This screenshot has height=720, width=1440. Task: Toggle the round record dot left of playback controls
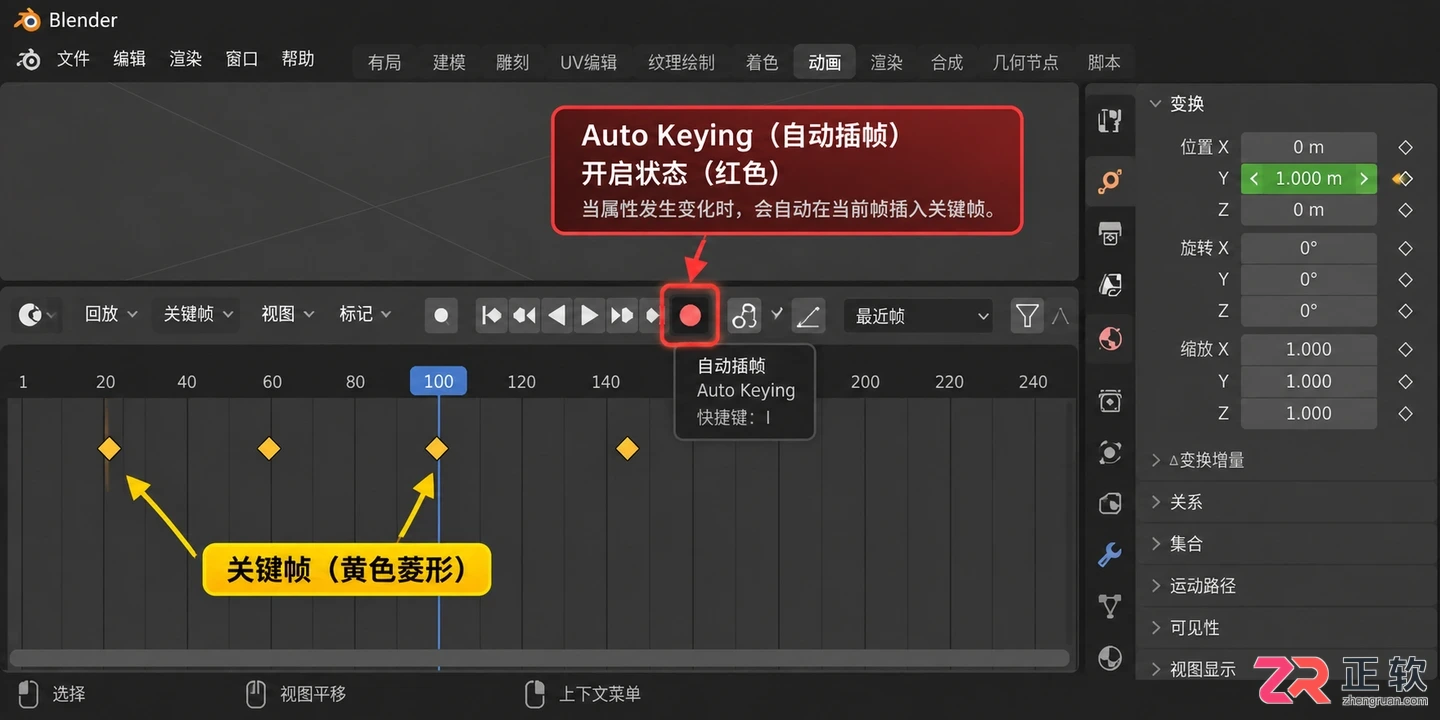pyautogui.click(x=441, y=316)
